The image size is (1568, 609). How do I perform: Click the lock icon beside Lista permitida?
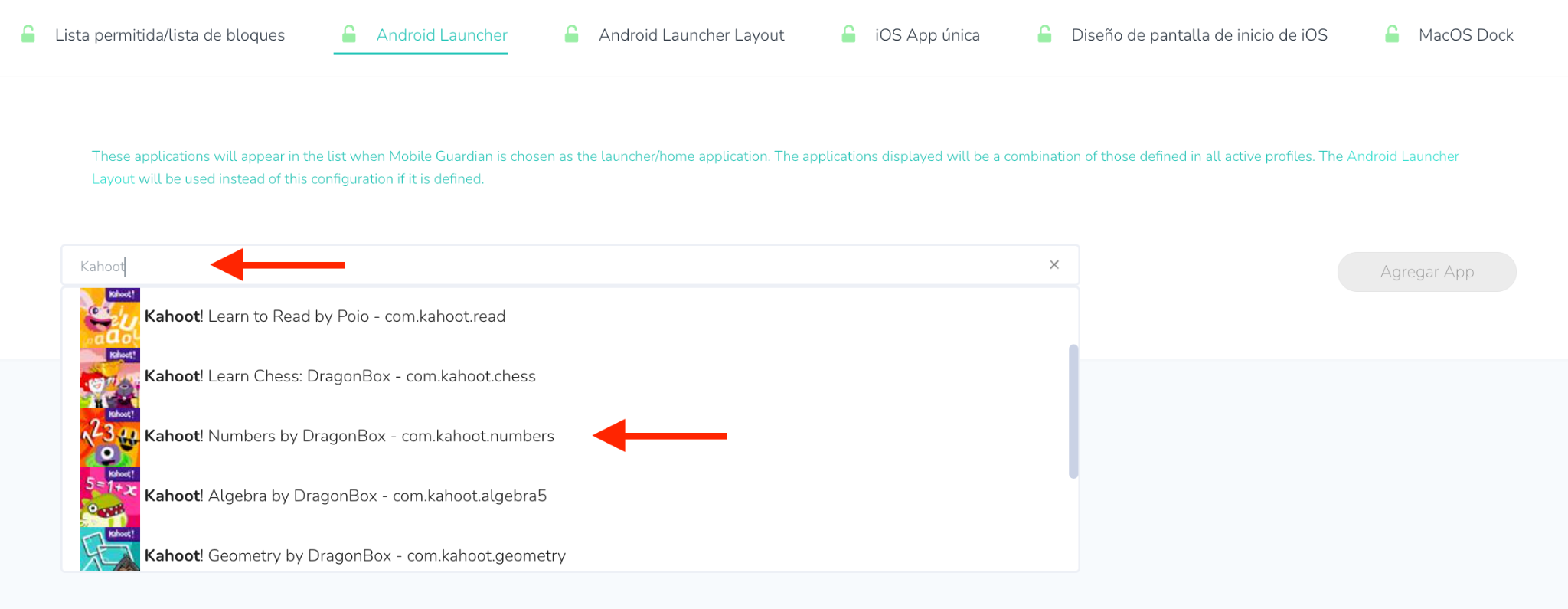[28, 34]
